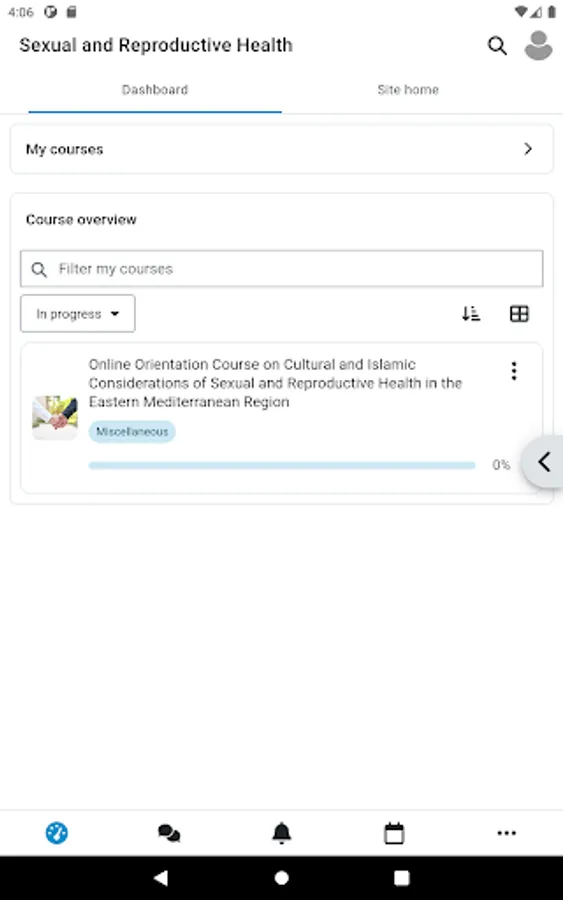Focus the Filter my courses field

click(281, 269)
